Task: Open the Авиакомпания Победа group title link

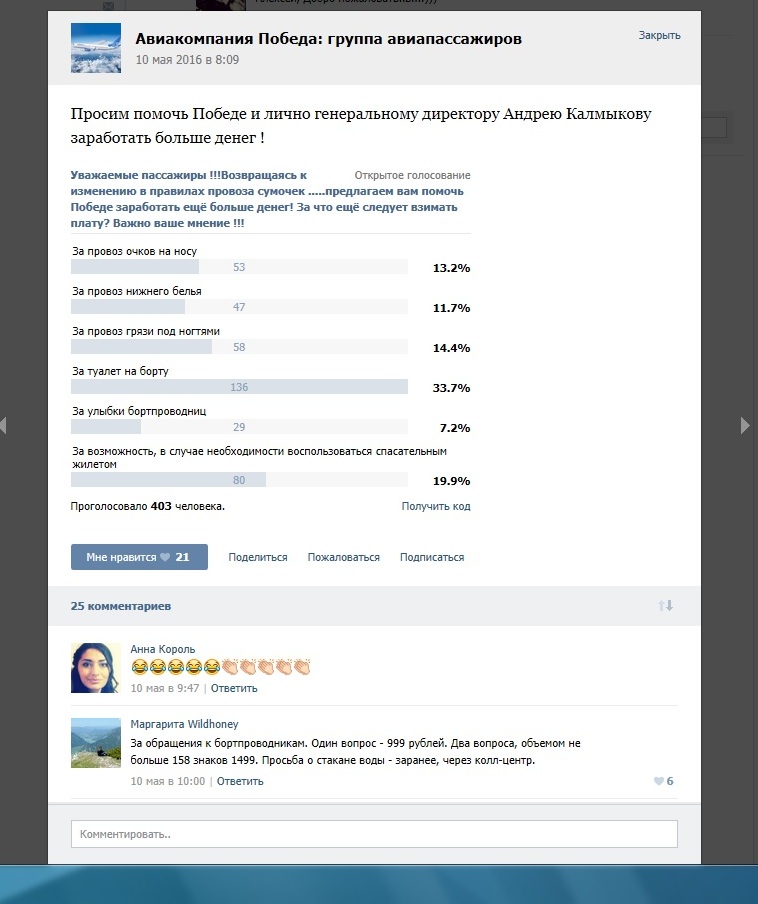Action: 328,39
